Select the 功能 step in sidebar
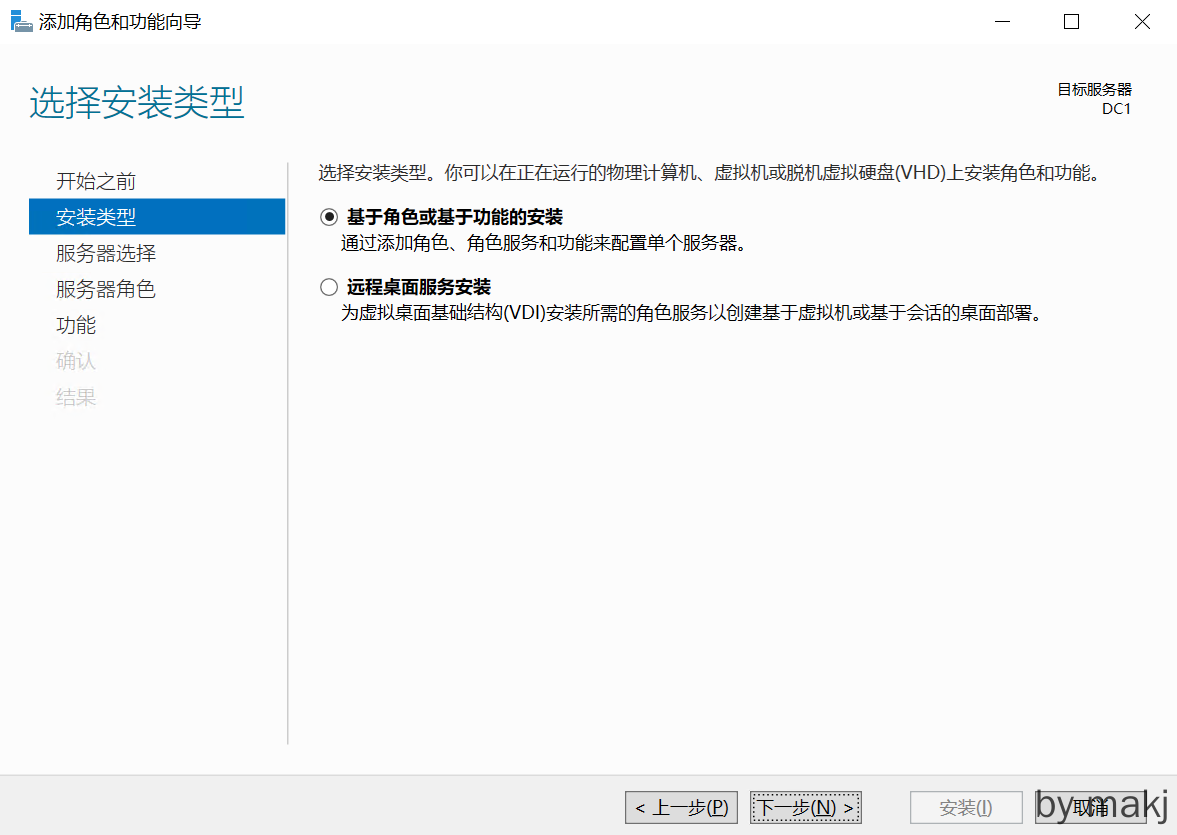 pos(76,324)
